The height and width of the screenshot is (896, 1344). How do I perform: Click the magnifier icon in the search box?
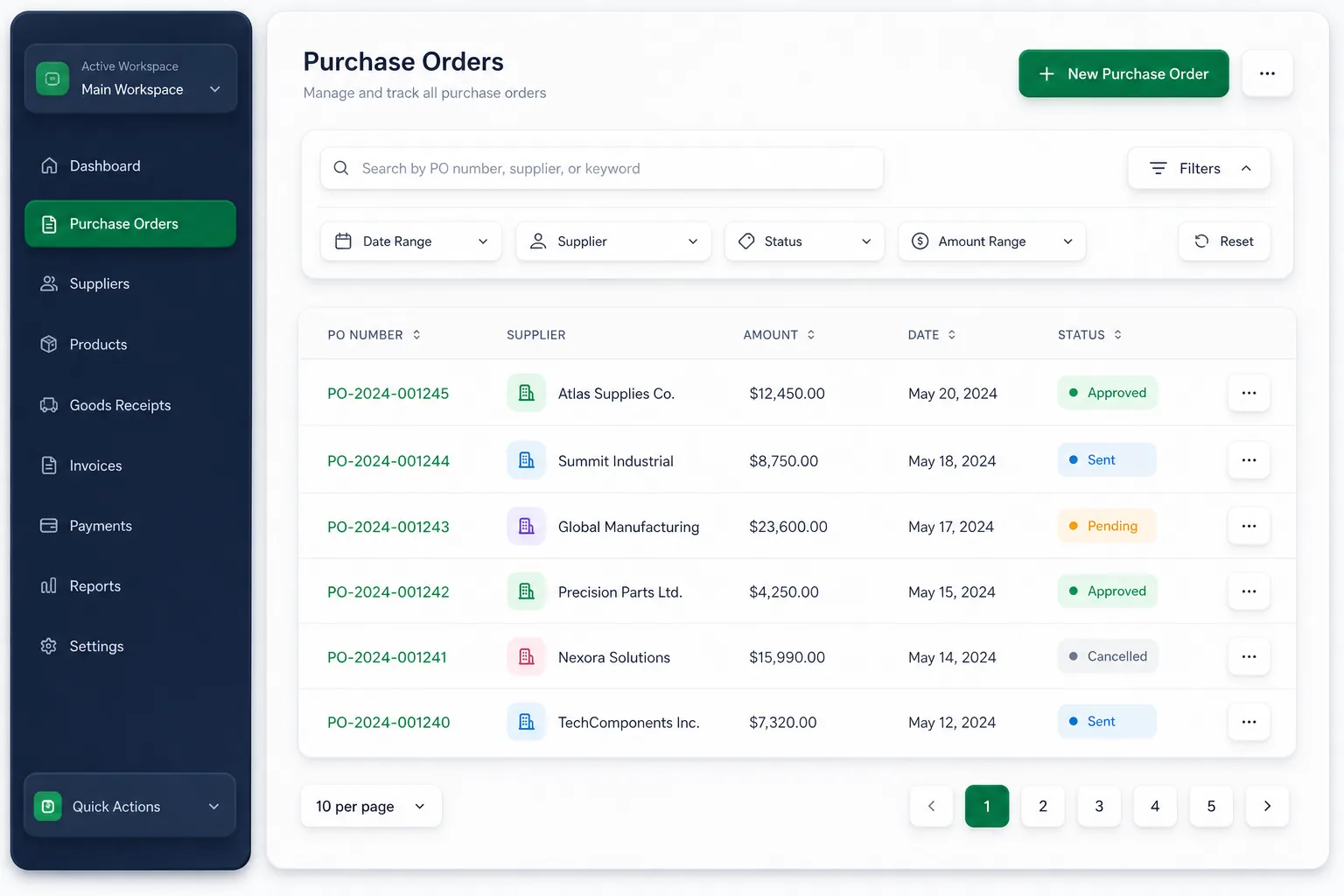341,168
